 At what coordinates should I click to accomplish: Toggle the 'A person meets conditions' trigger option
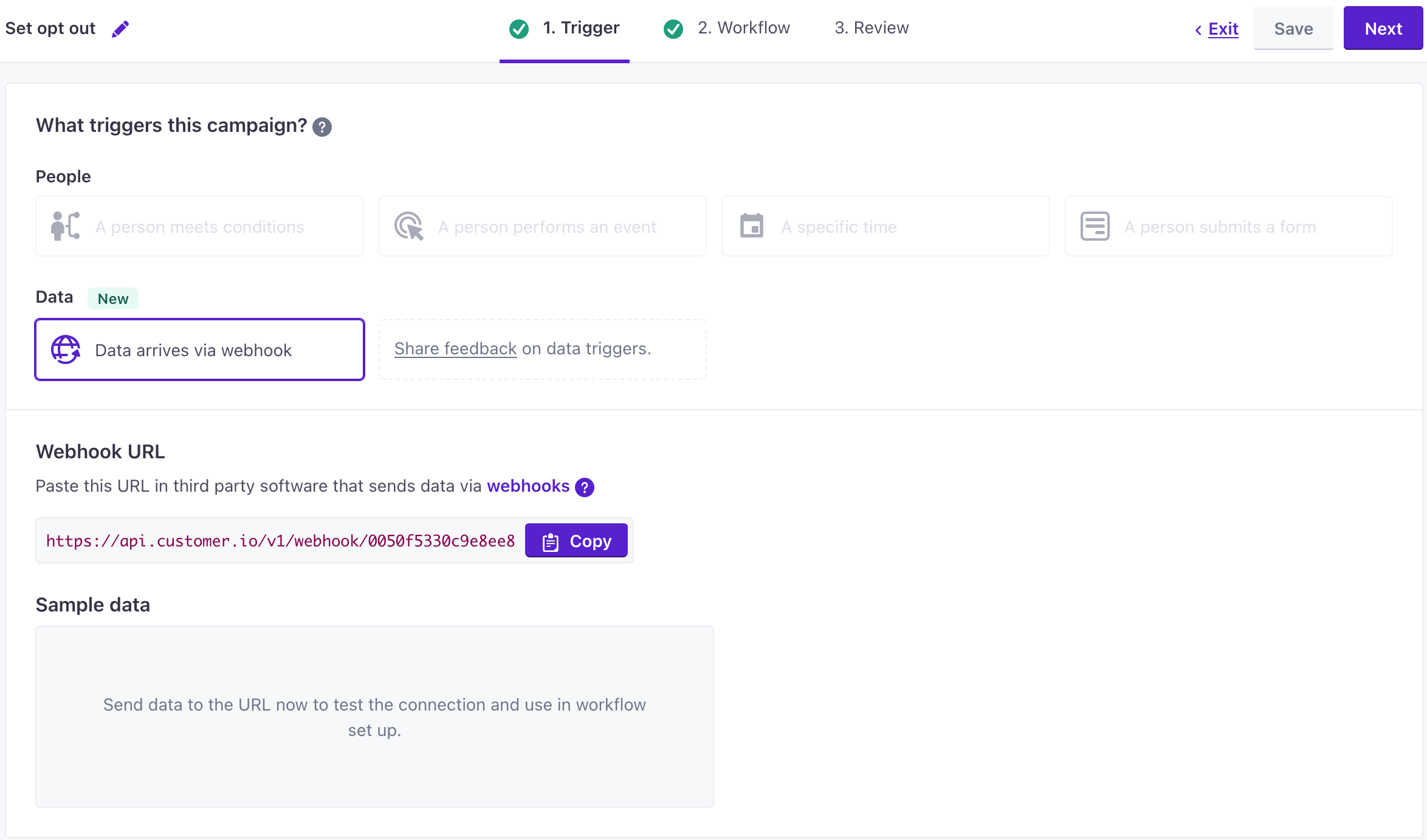pyautogui.click(x=199, y=226)
